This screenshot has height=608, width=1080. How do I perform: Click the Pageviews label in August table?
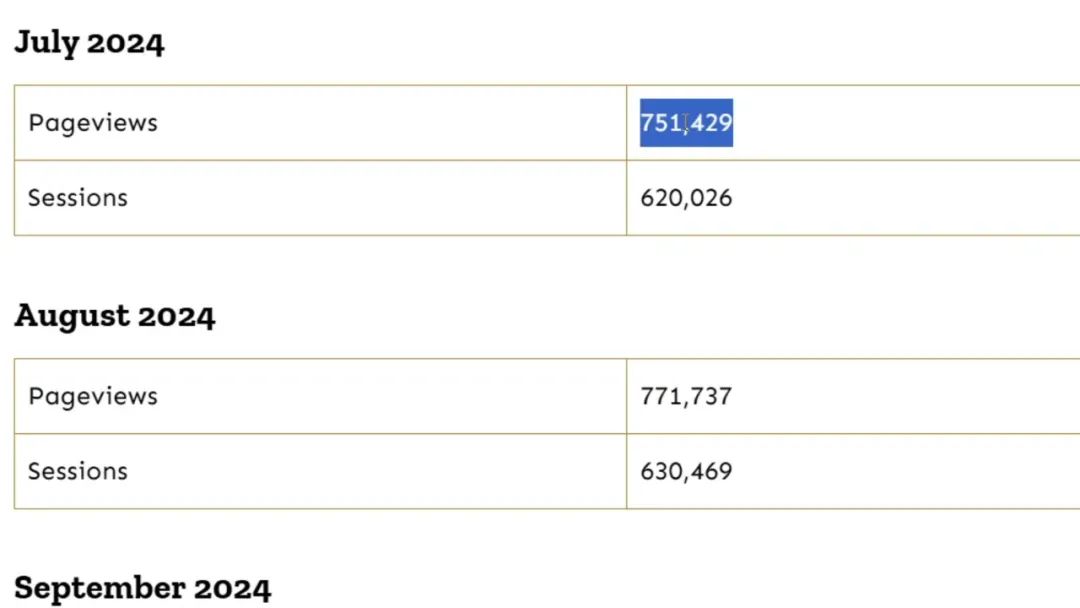point(93,396)
